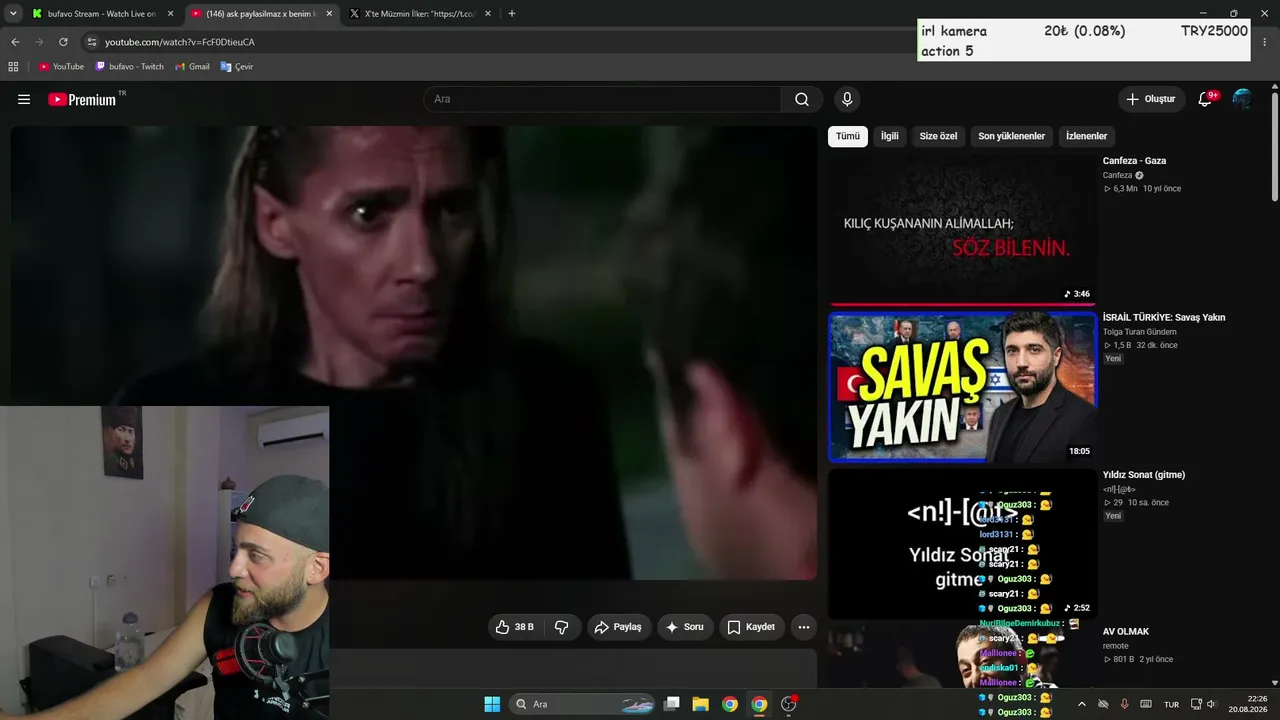1280x720 pixels.
Task: Open the Canfeza - Gaza video thumbnail
Action: click(x=962, y=230)
